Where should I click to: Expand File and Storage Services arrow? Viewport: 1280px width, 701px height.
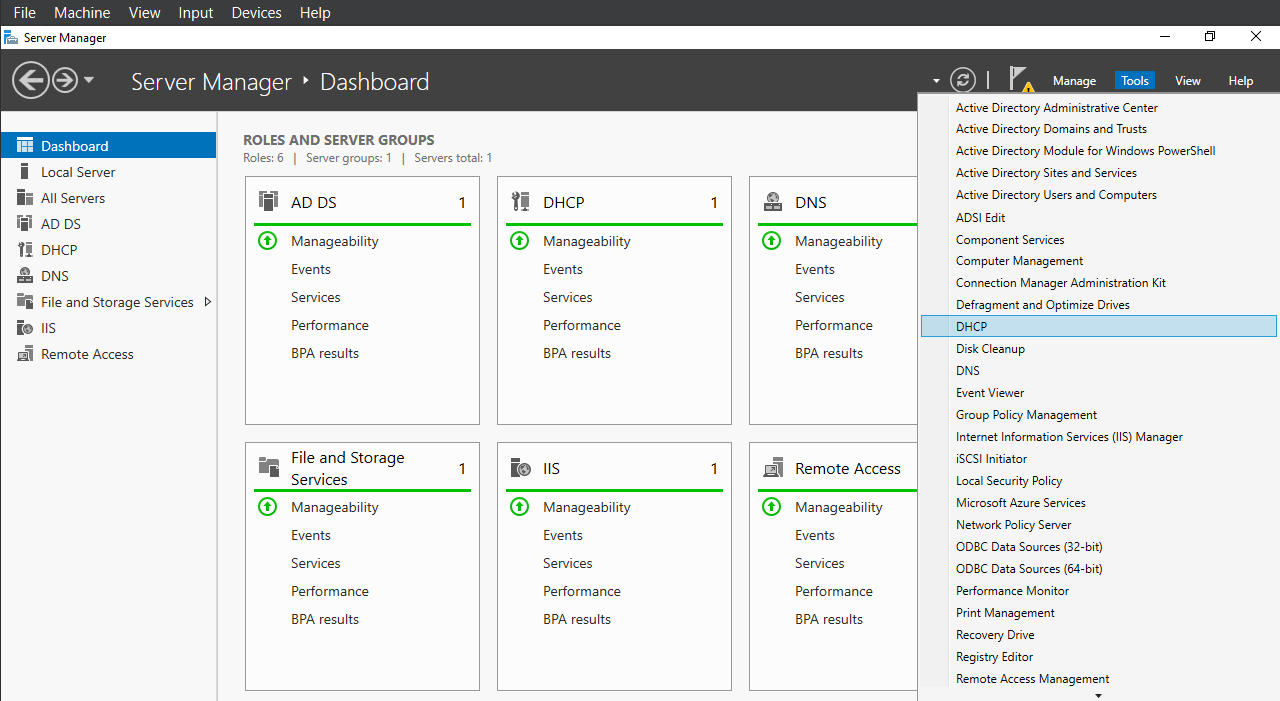[207, 302]
